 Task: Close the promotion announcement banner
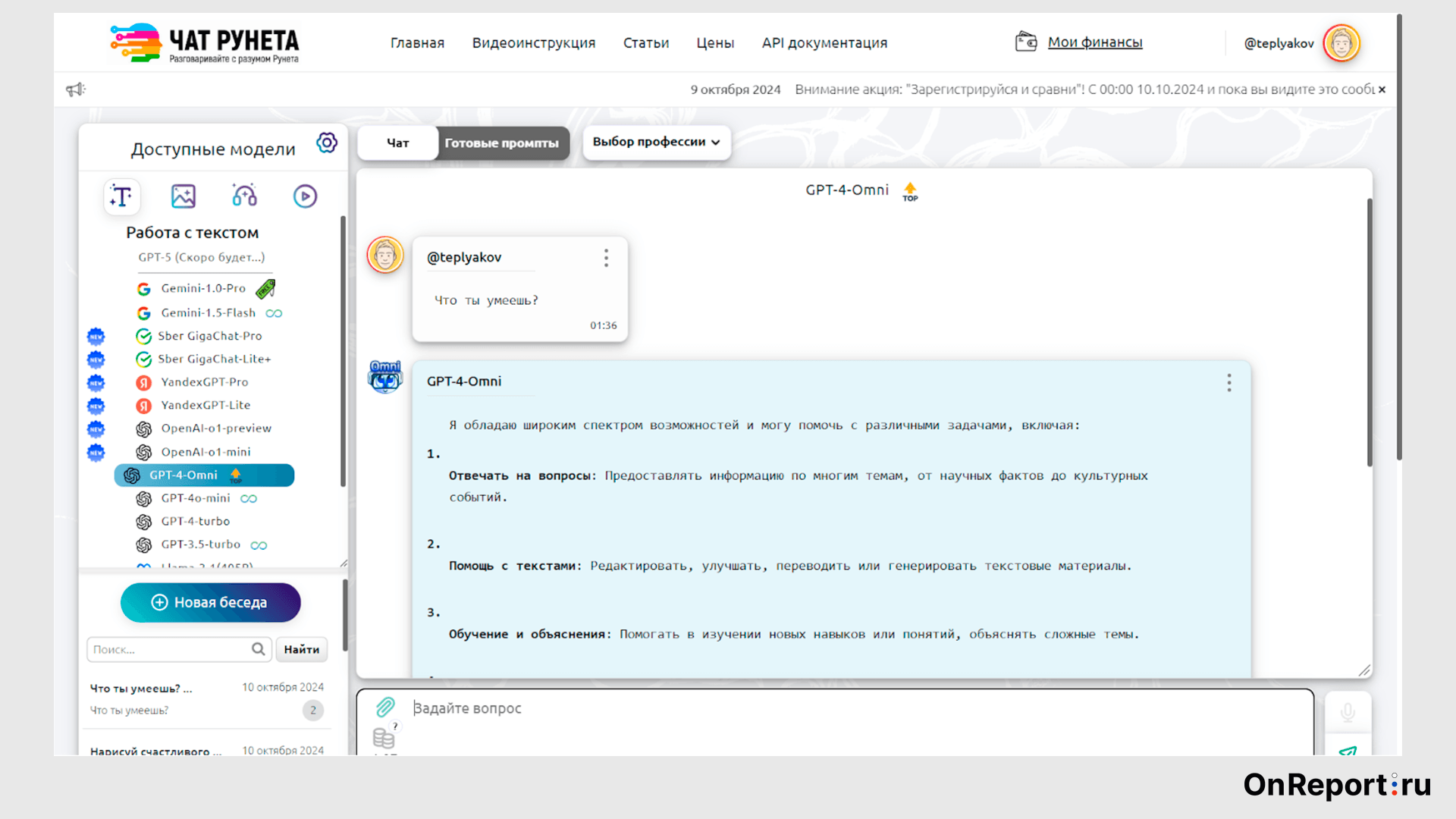(x=1382, y=89)
